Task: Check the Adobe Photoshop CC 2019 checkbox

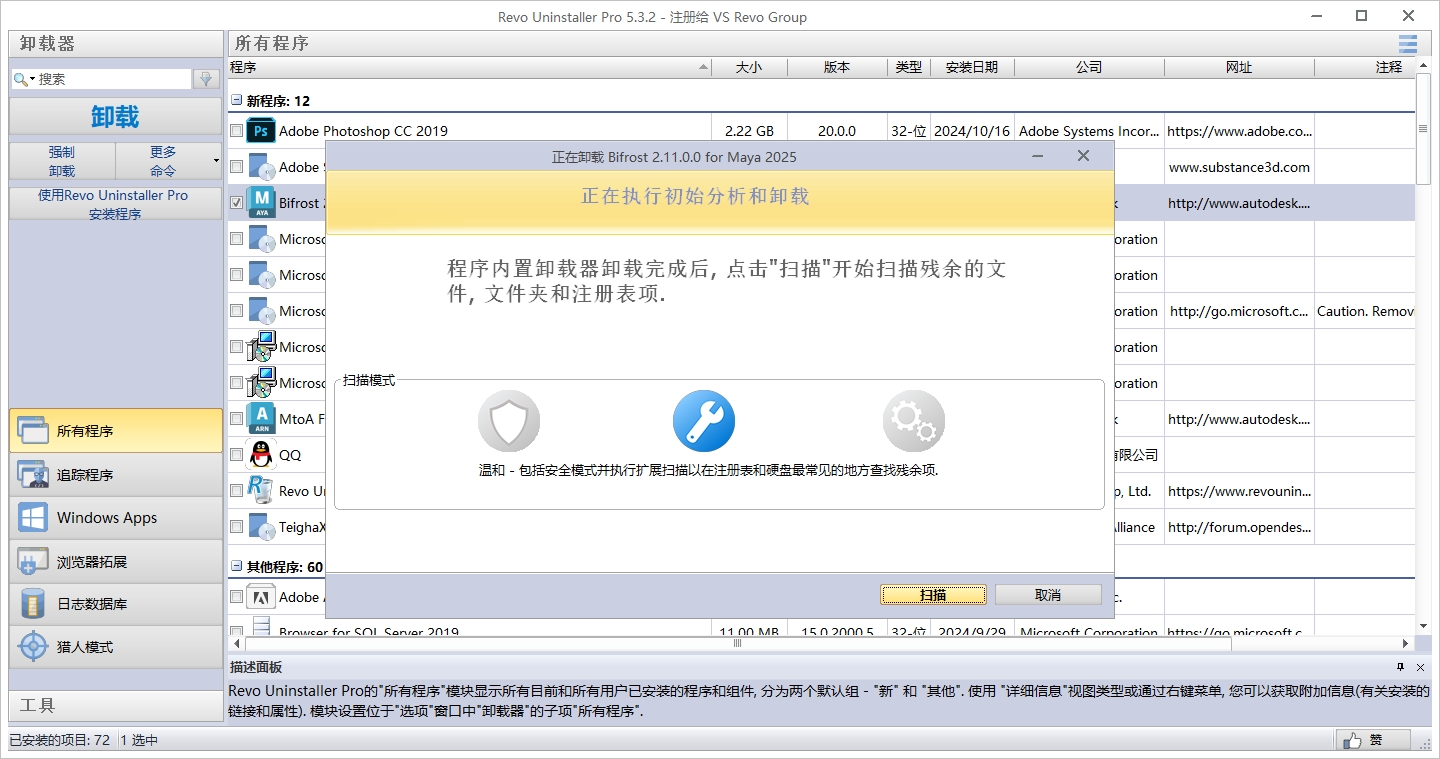Action: click(x=236, y=131)
